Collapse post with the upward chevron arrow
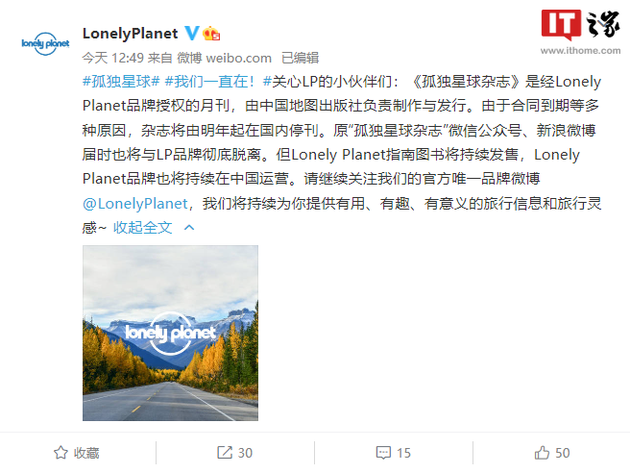630x473 pixels. click(189, 227)
